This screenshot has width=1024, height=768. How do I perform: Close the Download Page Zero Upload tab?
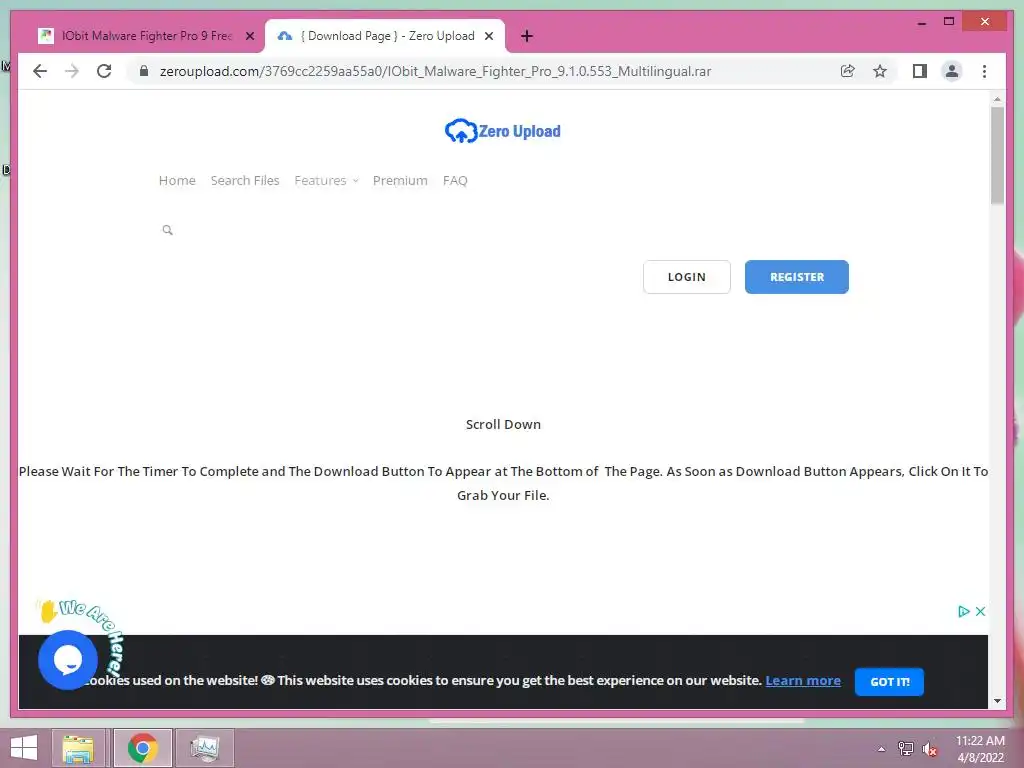coord(488,36)
